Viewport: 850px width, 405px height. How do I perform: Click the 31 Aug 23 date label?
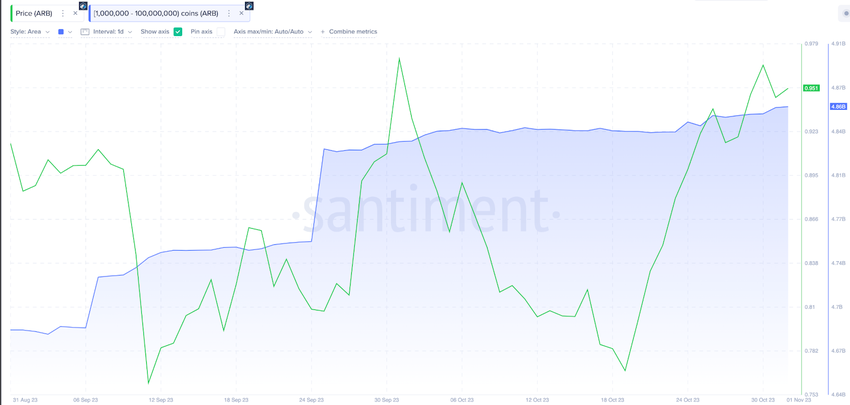24,400
